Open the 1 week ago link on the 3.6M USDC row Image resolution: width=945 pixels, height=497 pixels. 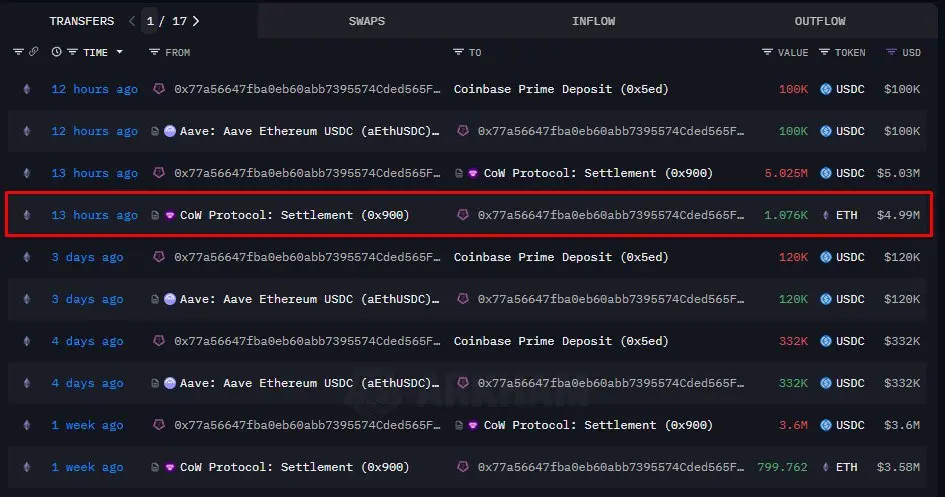pyautogui.click(x=87, y=425)
